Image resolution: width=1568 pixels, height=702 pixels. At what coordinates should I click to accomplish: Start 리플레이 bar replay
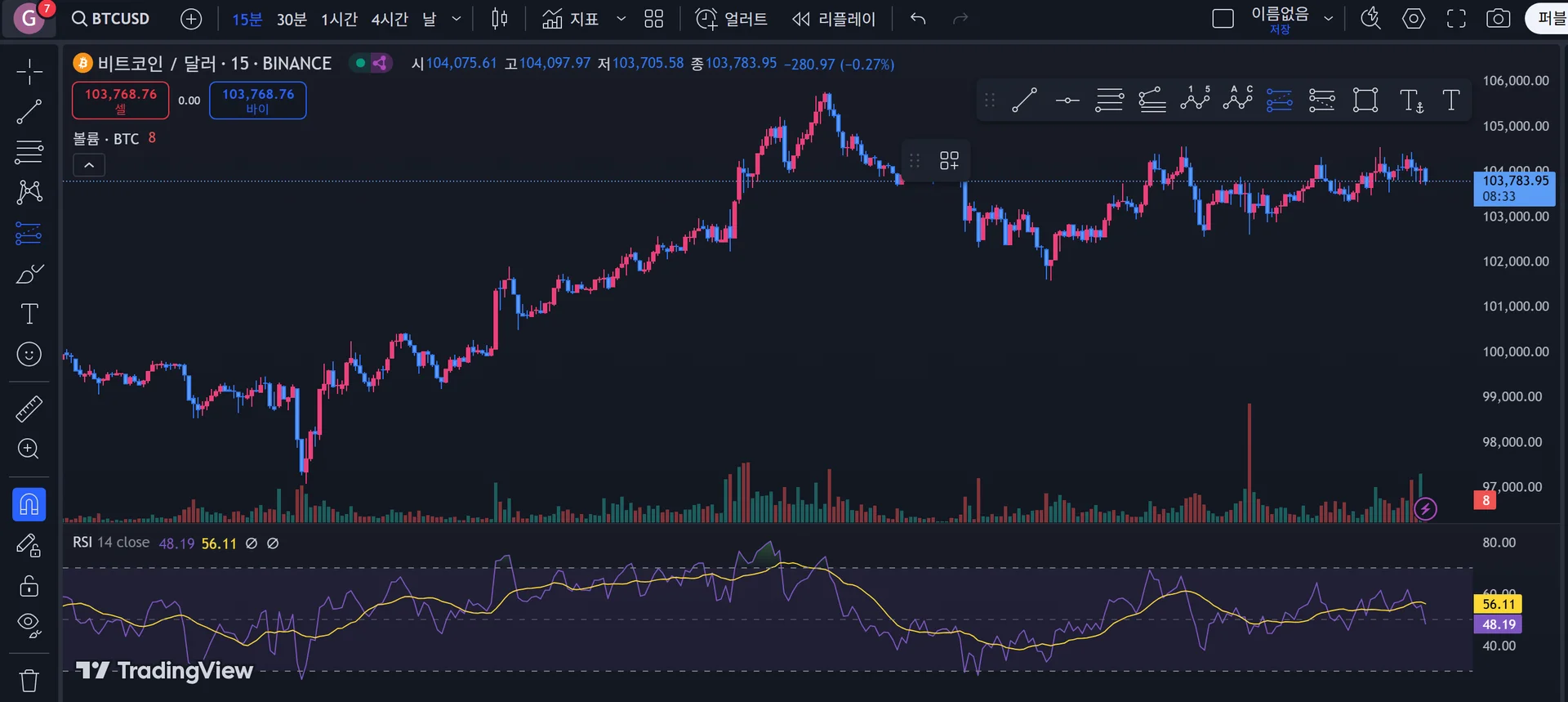point(834,19)
